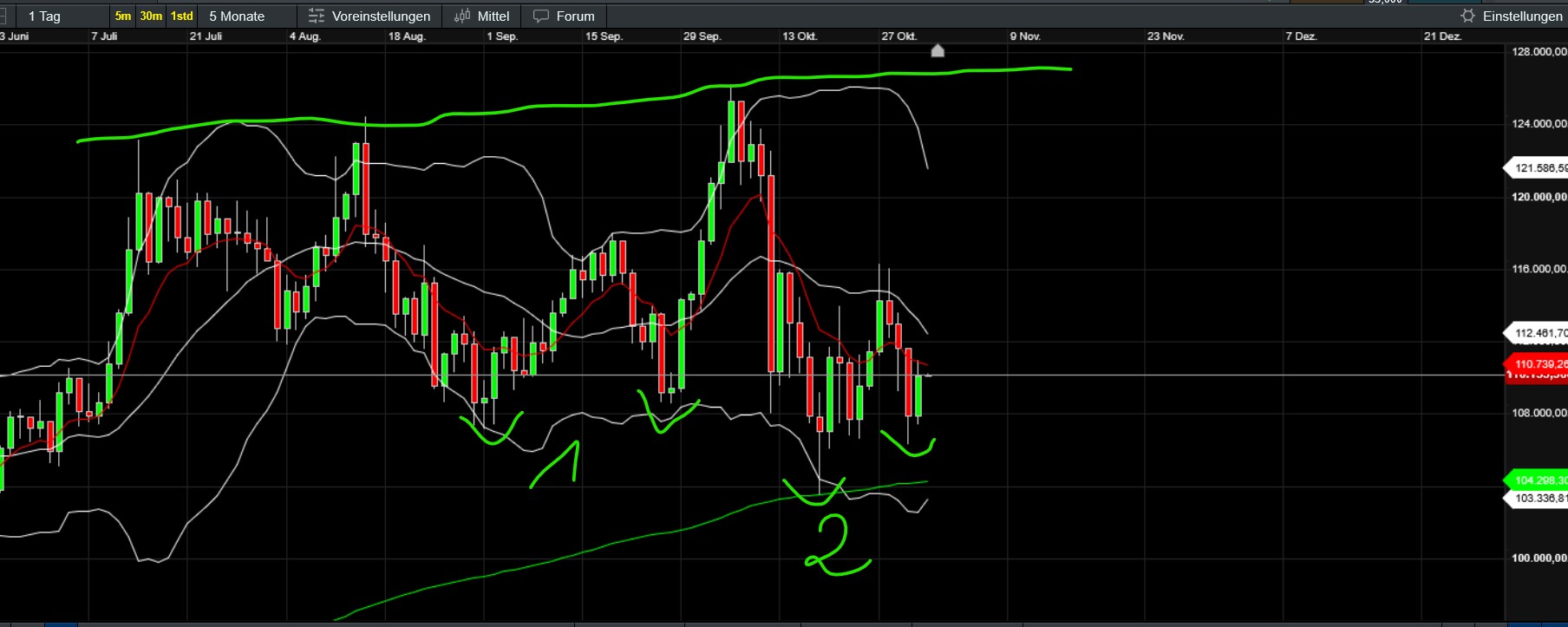Click the 100.000,00 price axis label
This screenshot has width=1568, height=627.
click(x=1539, y=558)
